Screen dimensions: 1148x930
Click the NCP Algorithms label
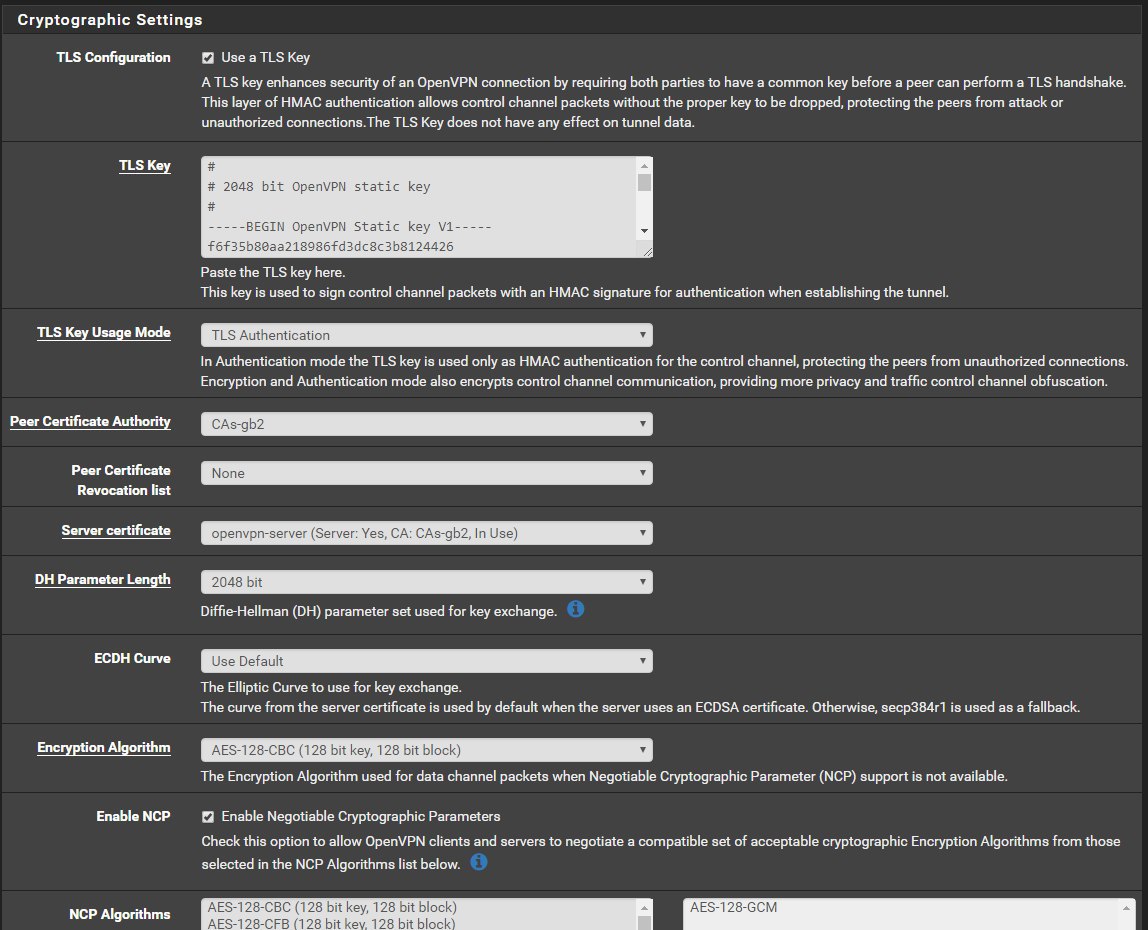click(120, 915)
